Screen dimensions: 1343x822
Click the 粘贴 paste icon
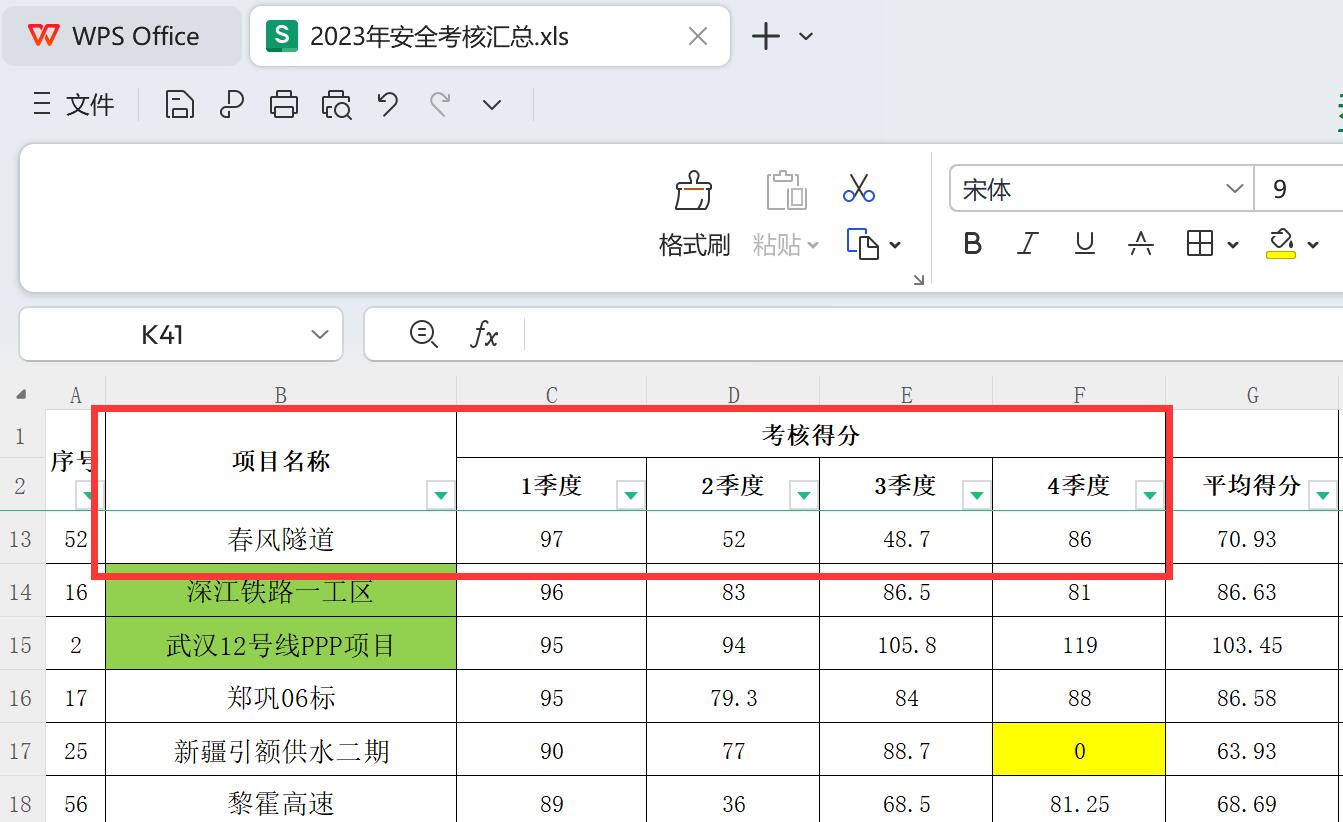(786, 190)
